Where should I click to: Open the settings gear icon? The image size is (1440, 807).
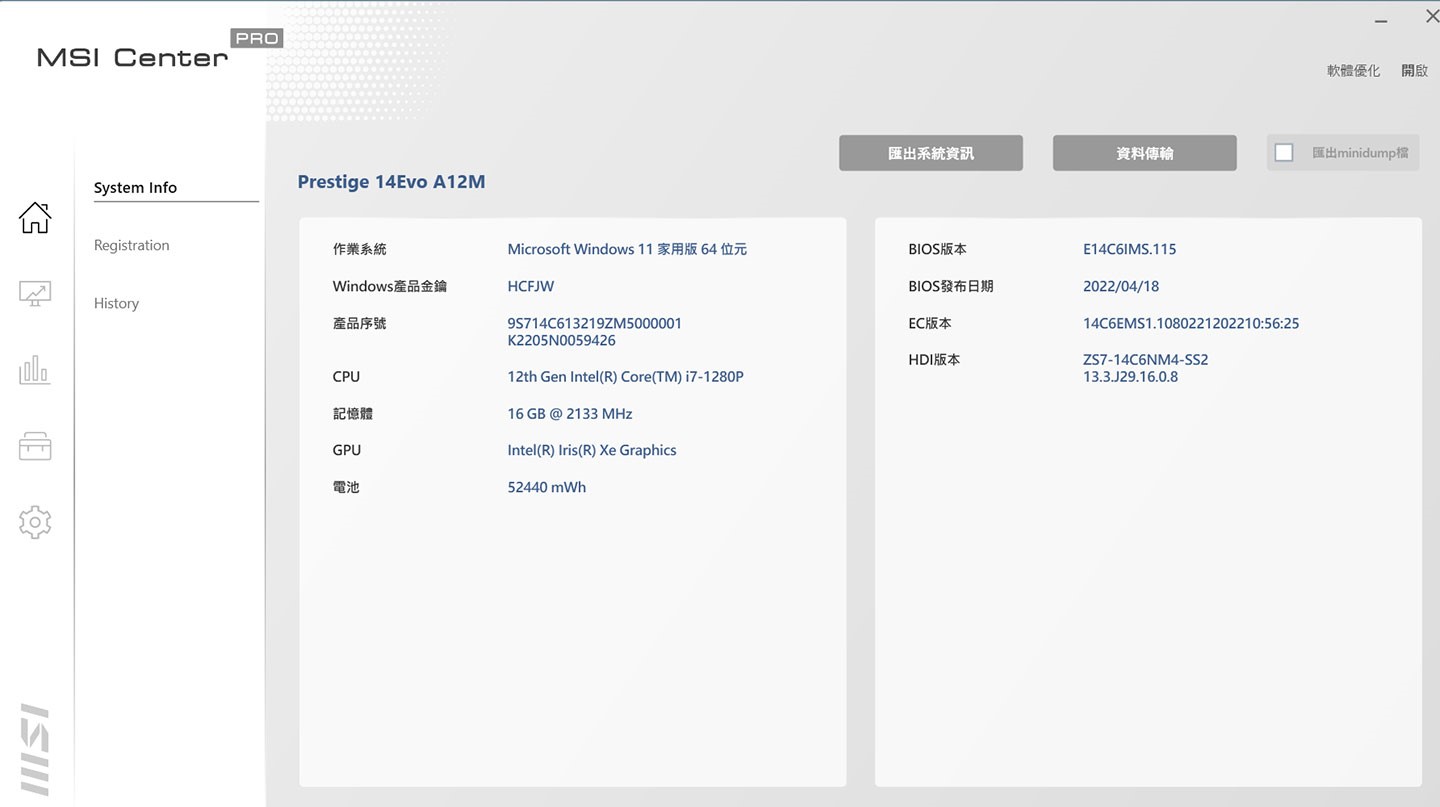(x=35, y=522)
